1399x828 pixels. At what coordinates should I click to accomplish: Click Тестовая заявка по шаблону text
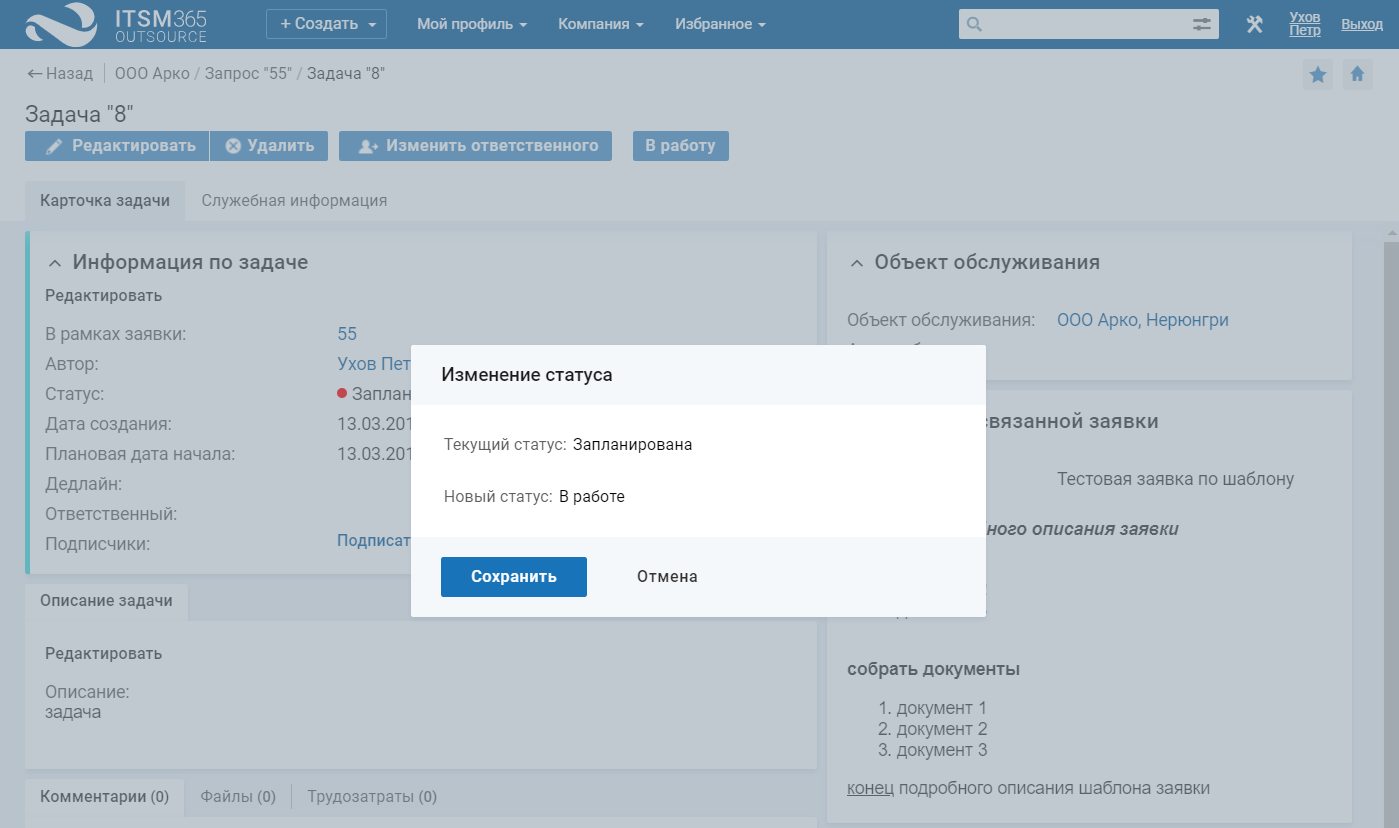tap(1176, 479)
